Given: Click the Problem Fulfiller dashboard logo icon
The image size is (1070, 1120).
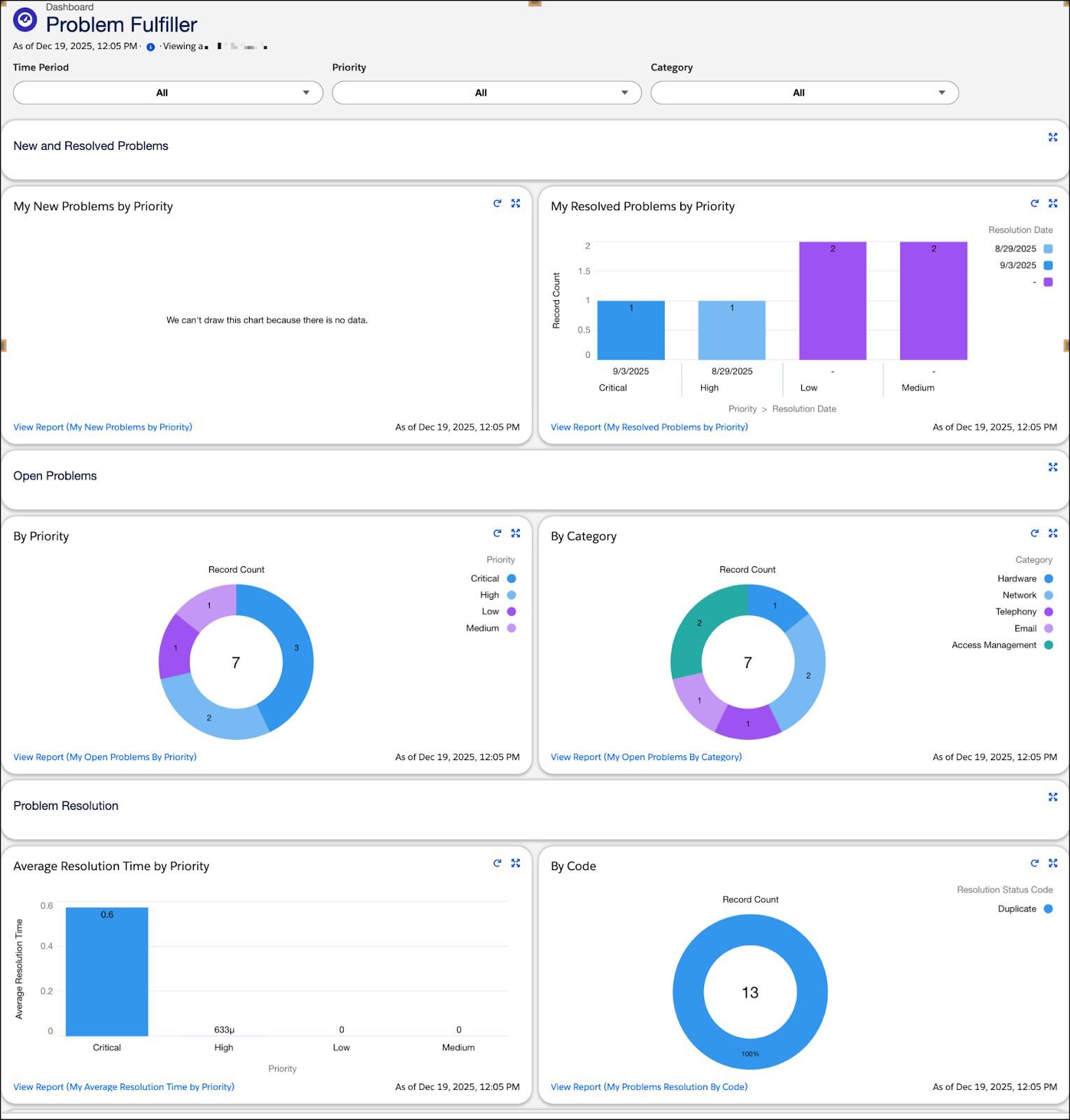Looking at the screenshot, I should (x=25, y=20).
